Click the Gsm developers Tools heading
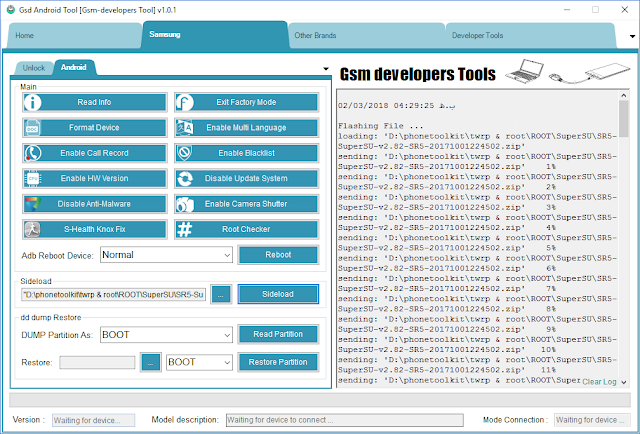 [x=418, y=74]
